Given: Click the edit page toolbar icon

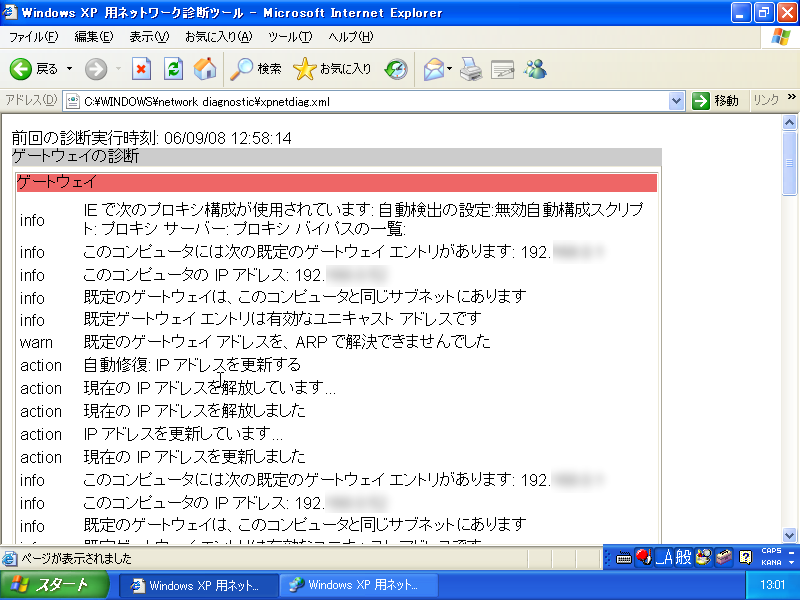Looking at the screenshot, I should point(502,69).
